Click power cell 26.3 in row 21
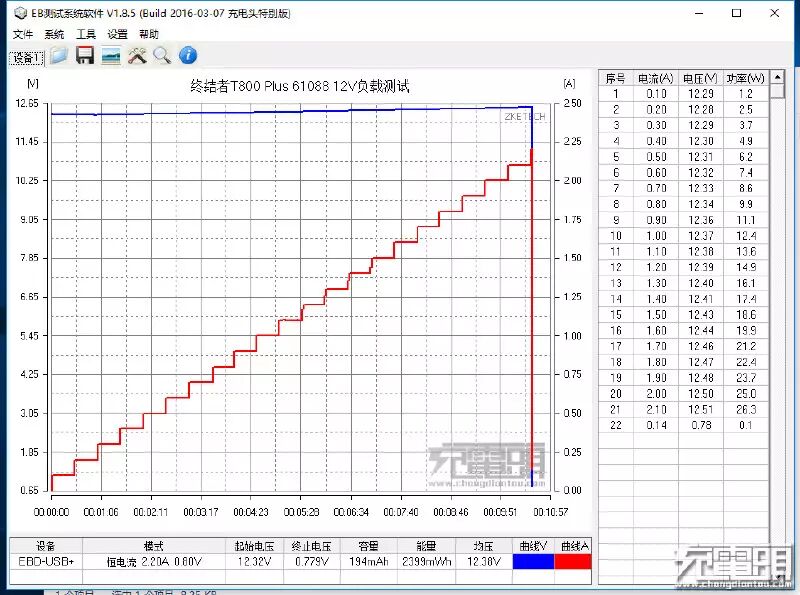This screenshot has width=800, height=595. pyautogui.click(x=745, y=410)
